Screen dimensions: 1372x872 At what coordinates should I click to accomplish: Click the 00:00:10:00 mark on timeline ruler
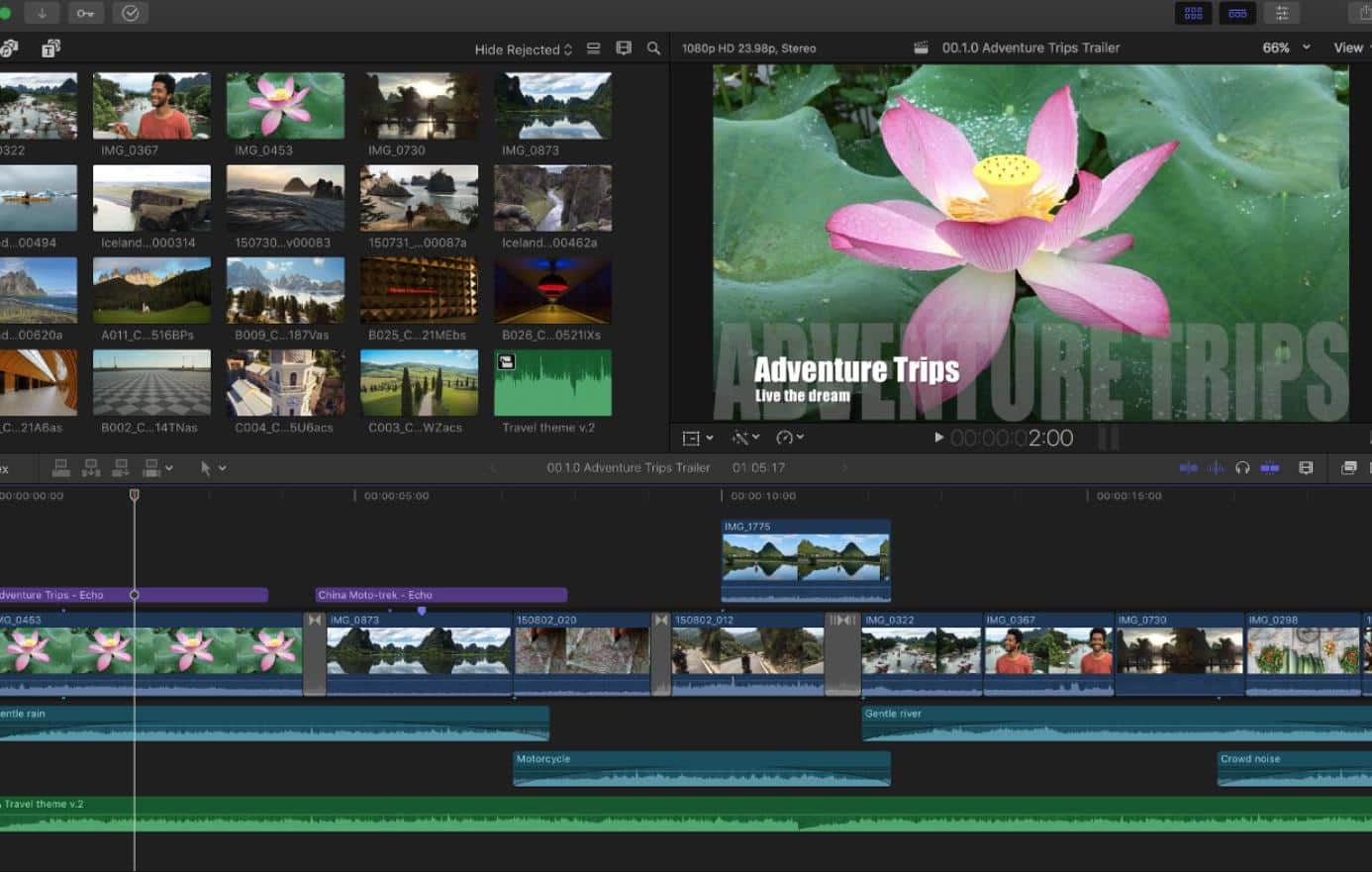point(763,496)
